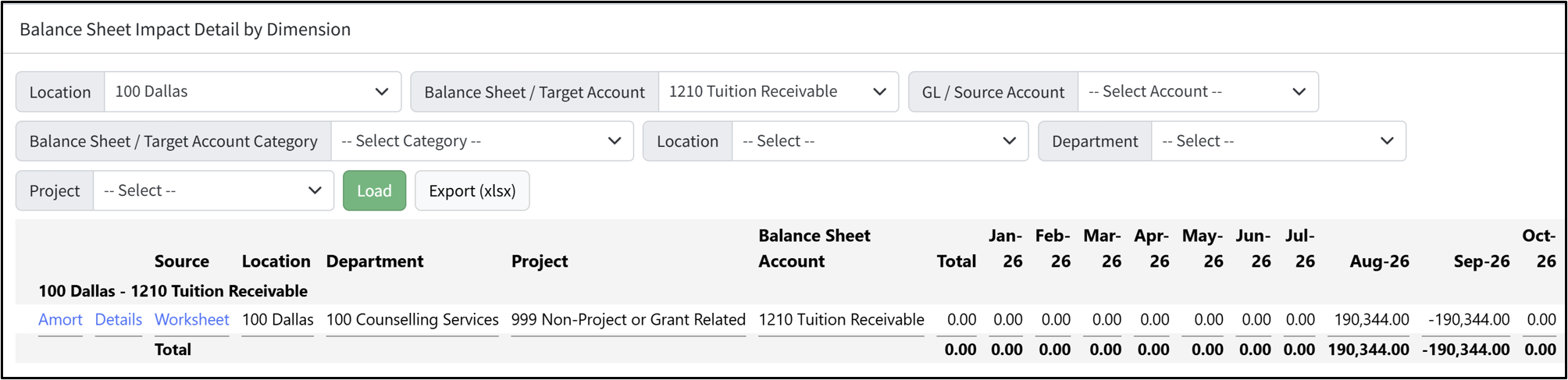
Task: Expand the Balance Sheet / Target Account dropdown
Action: tap(778, 92)
